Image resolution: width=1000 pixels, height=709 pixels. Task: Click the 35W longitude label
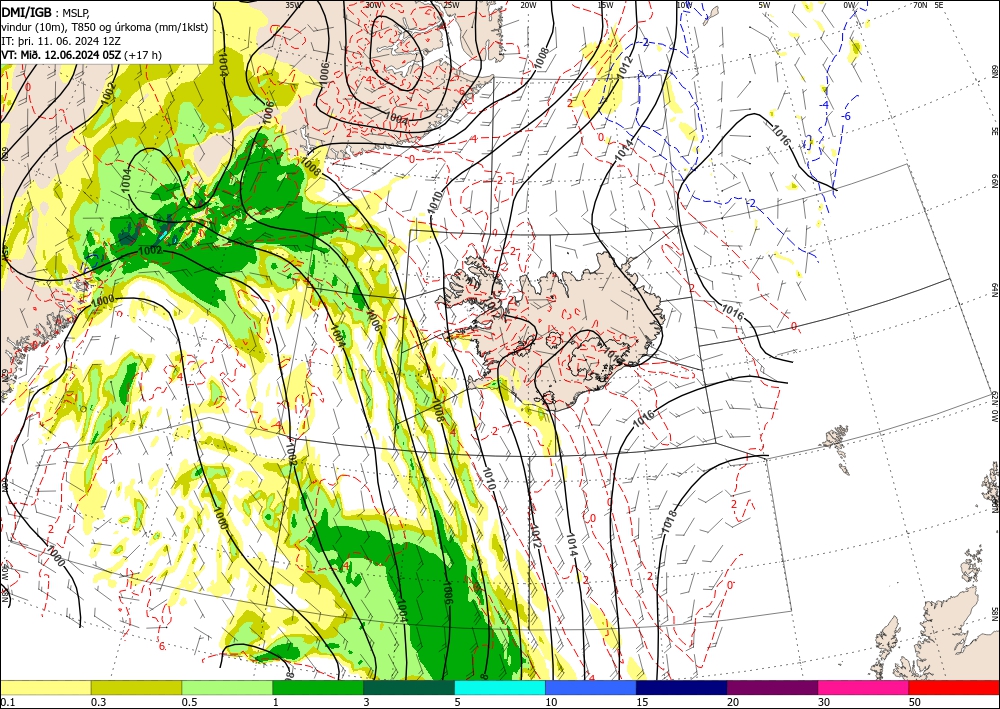point(293,5)
